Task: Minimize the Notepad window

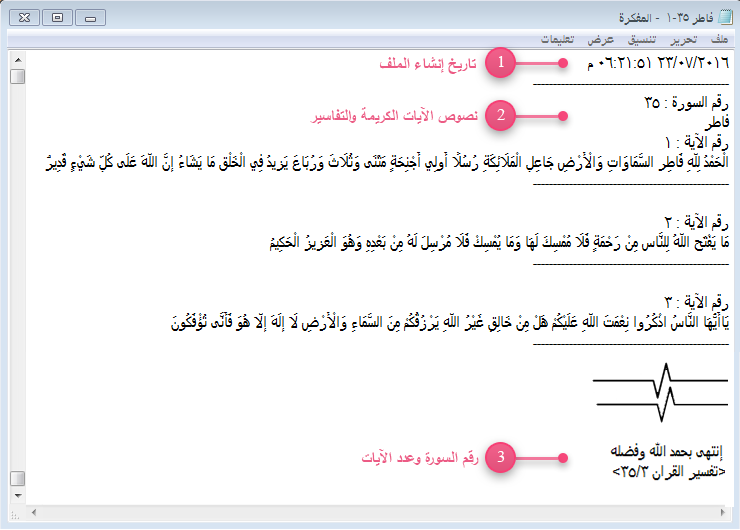Action: point(91,17)
